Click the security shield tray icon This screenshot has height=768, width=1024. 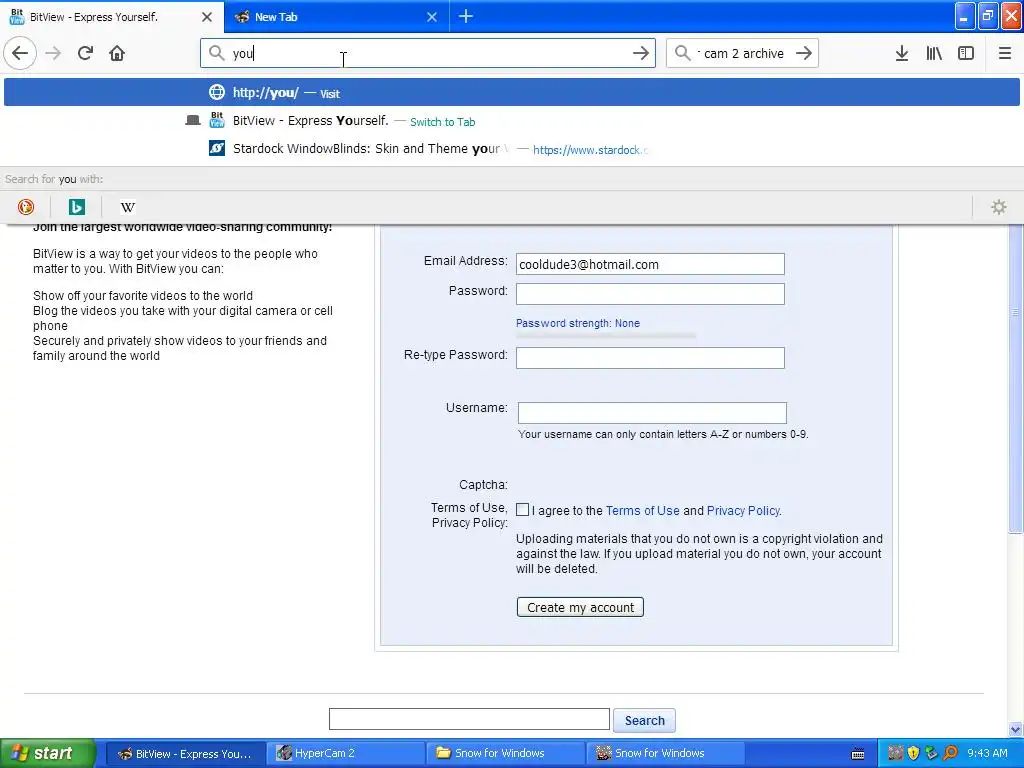913,754
